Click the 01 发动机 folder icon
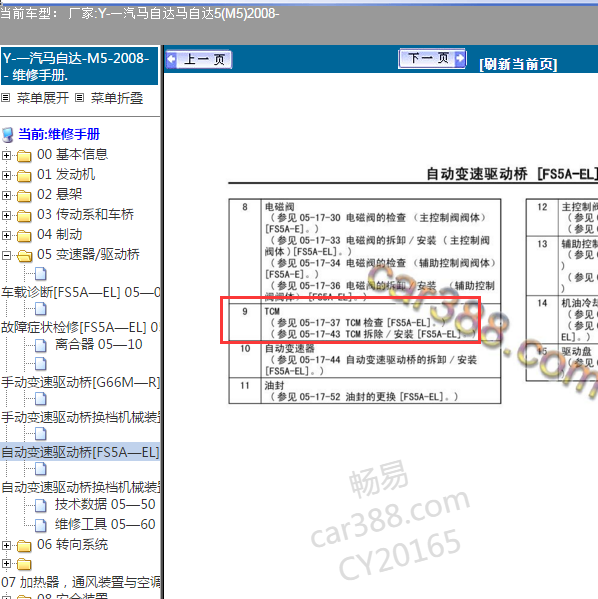The height and width of the screenshot is (599, 598). [24, 176]
